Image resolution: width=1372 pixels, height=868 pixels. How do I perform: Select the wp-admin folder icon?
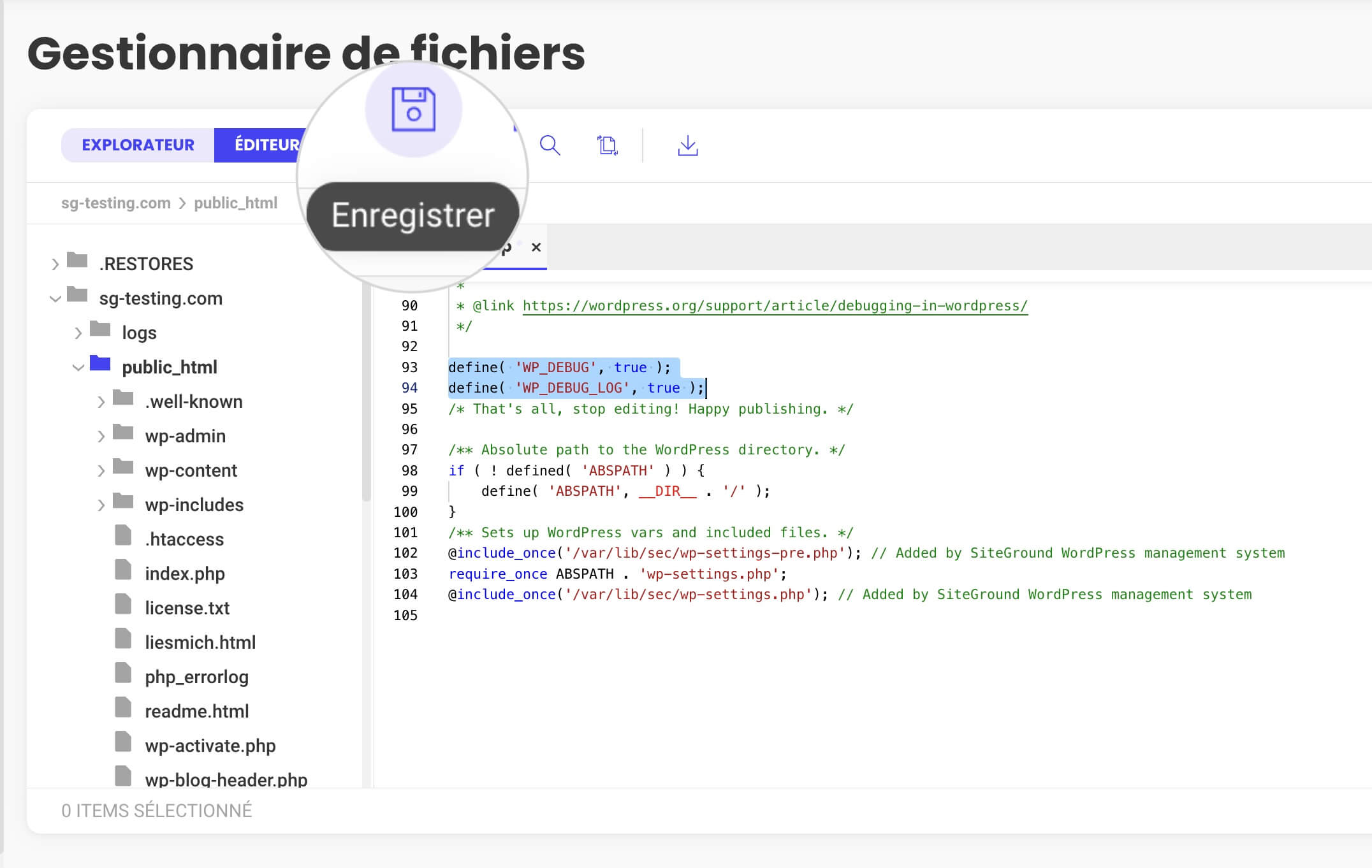[123, 432]
